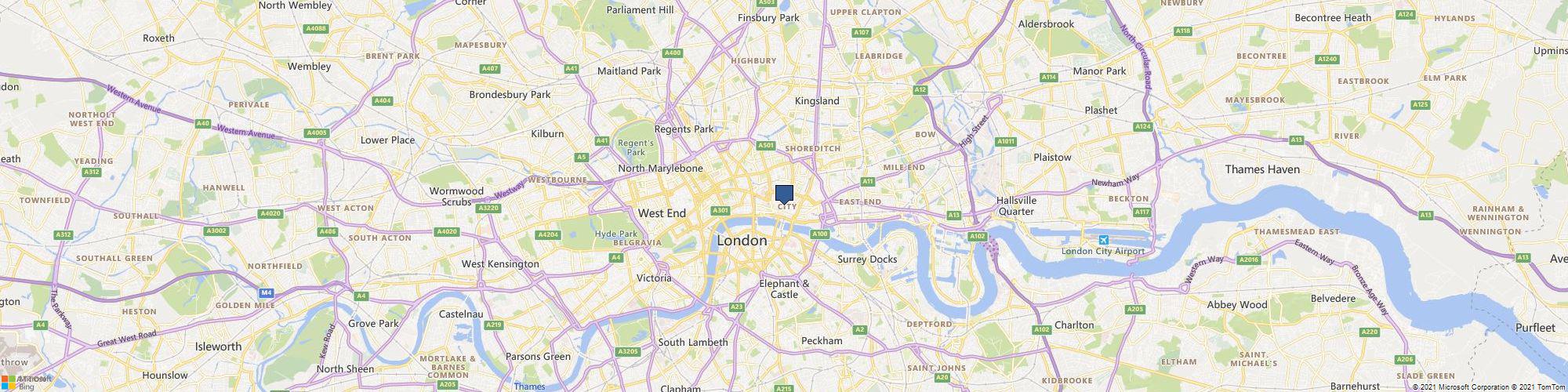Click the blue pushpin marker over City
The image size is (1568, 392).
pyautogui.click(x=785, y=194)
